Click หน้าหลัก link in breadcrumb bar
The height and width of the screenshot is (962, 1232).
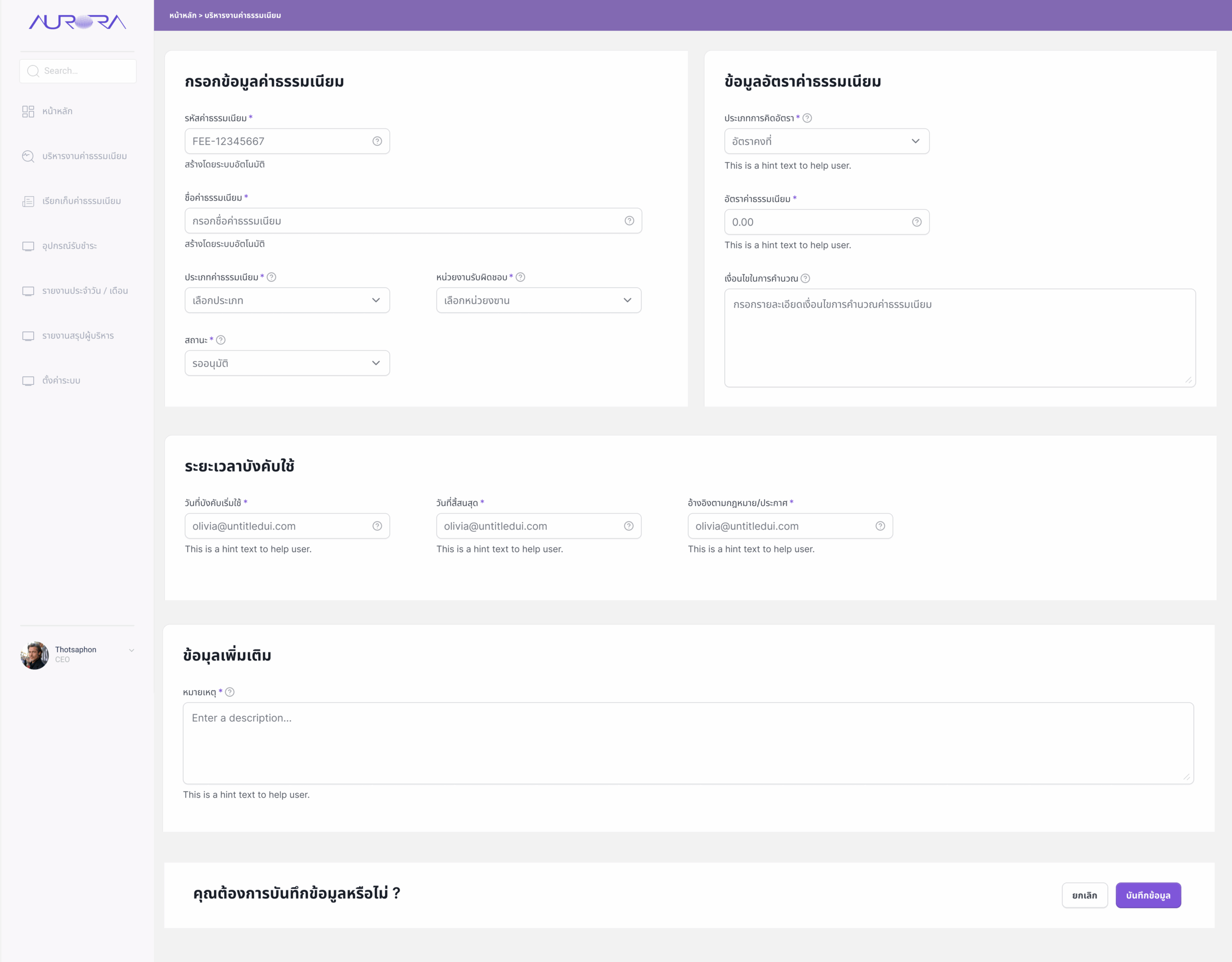pyautogui.click(x=183, y=15)
